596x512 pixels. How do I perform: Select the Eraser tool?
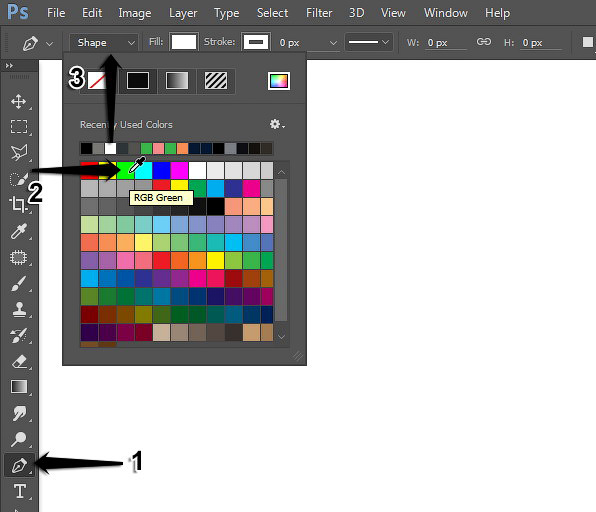19,361
